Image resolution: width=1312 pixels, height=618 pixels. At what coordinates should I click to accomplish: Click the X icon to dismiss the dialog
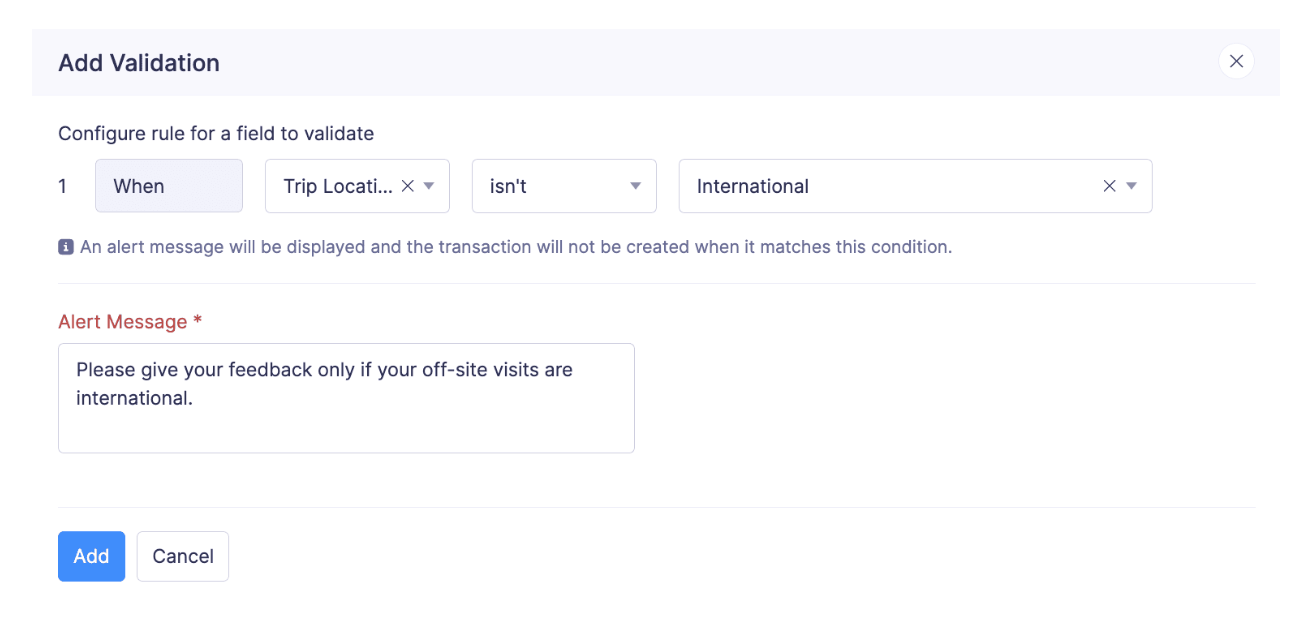tap(1236, 61)
